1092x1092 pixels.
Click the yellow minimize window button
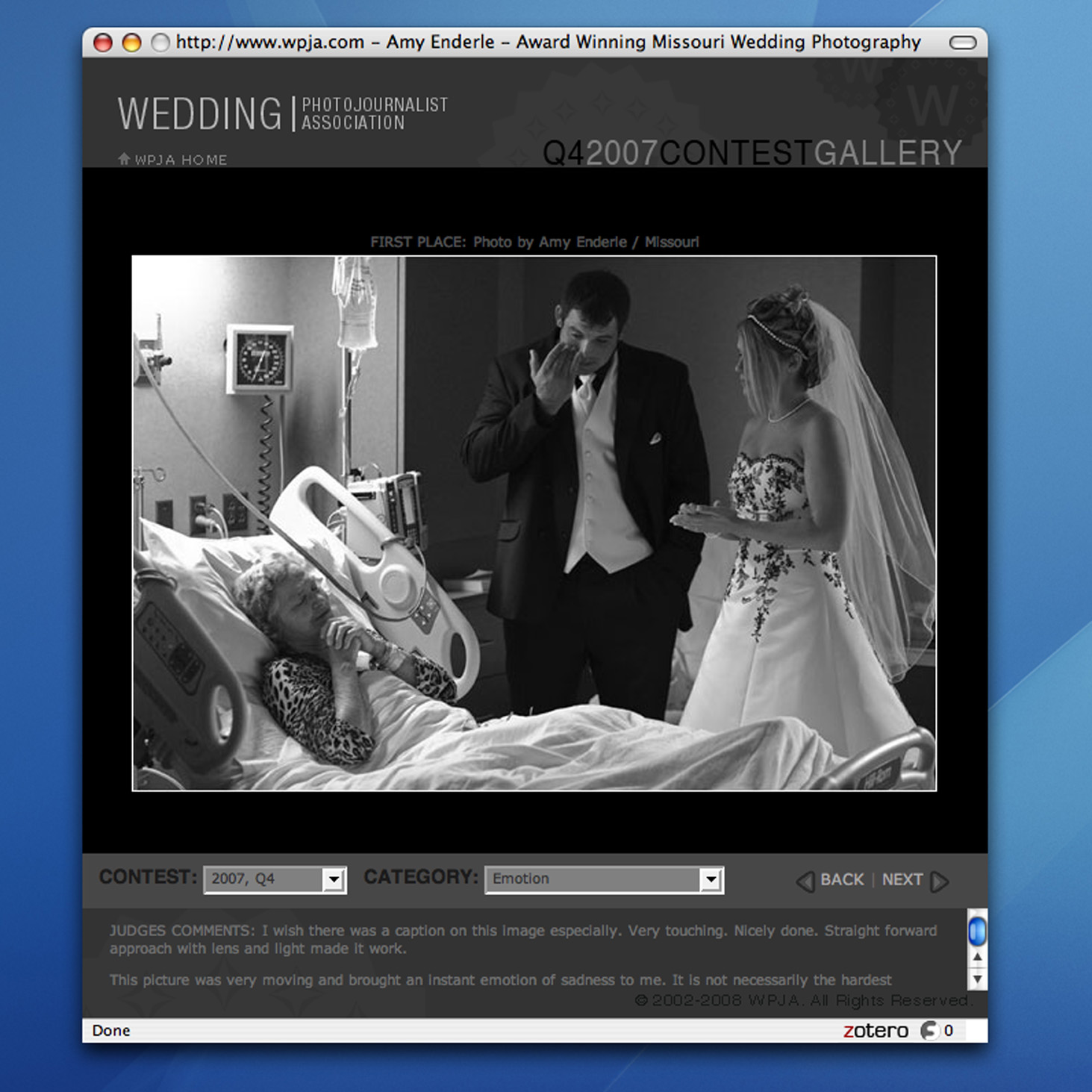[131, 43]
